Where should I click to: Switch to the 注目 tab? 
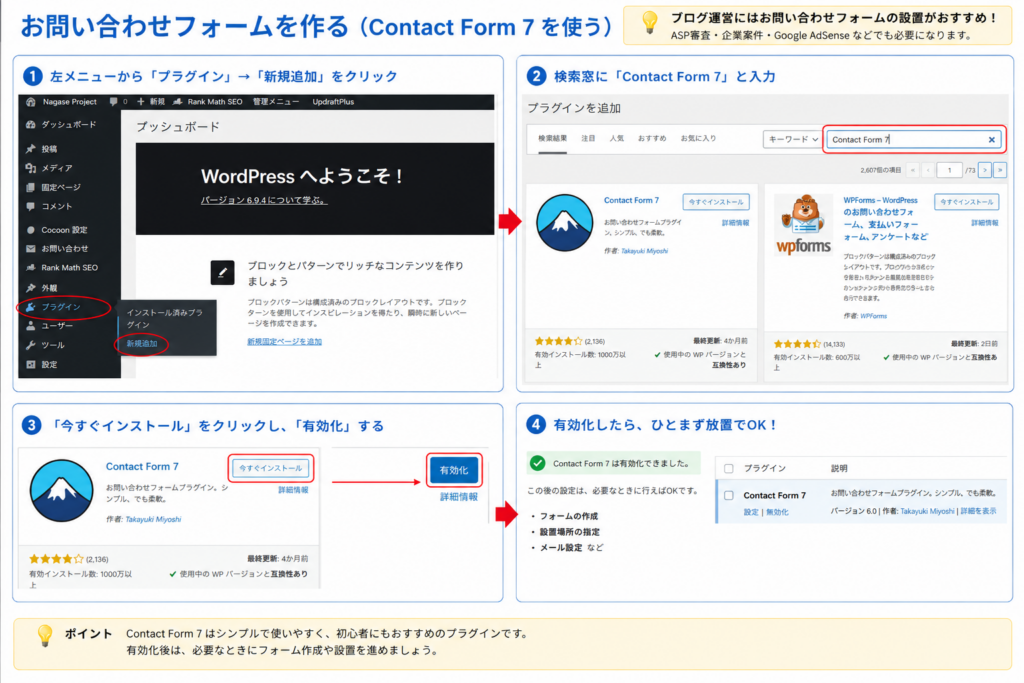588,138
